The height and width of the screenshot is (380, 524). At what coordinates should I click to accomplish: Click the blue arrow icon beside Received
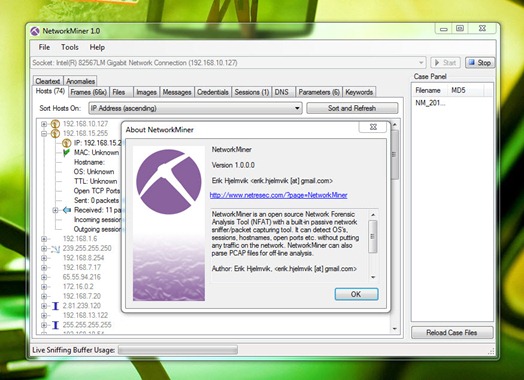[x=67, y=210]
